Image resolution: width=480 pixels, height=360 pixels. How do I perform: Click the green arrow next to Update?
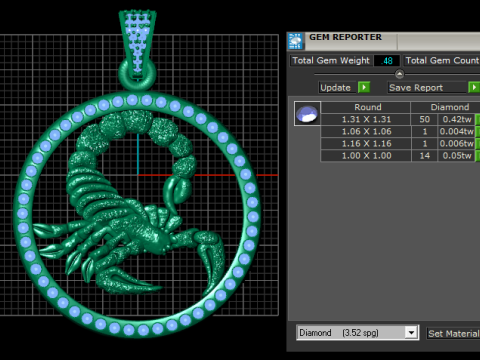[x=364, y=88]
